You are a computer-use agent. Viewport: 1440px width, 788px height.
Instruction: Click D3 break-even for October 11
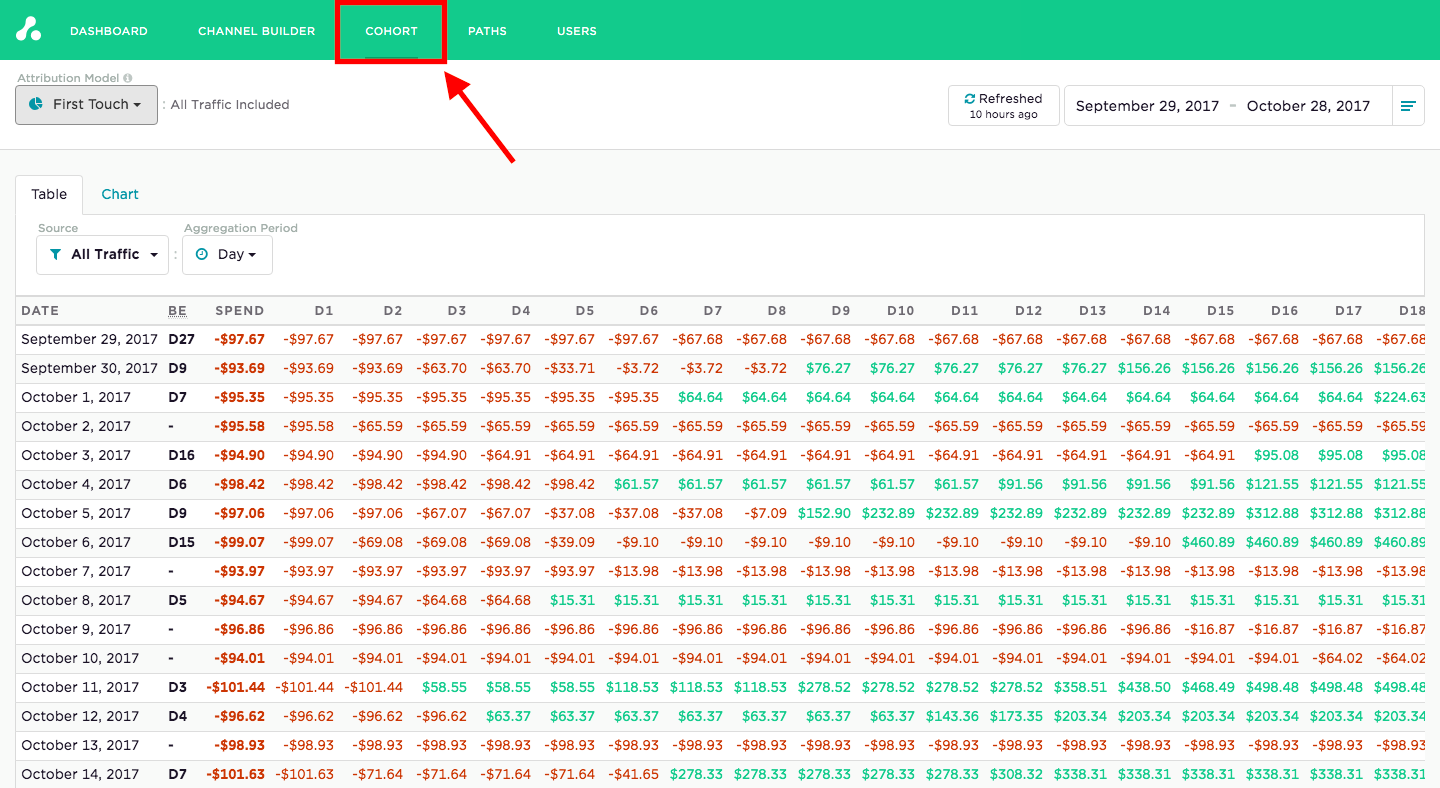tap(178, 687)
